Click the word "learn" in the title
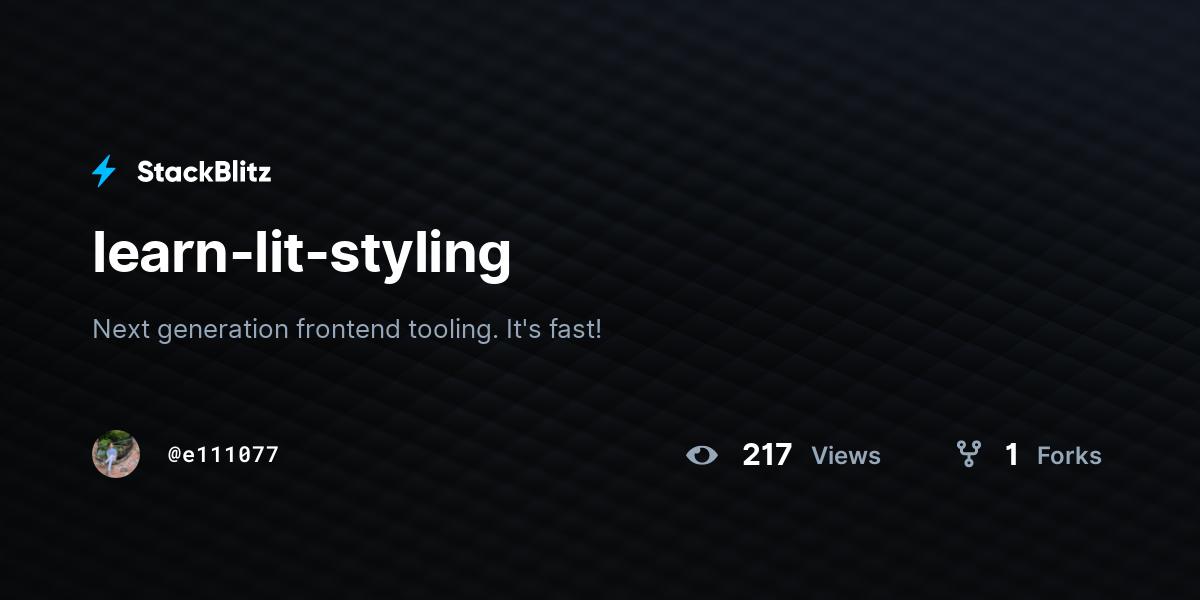Image resolution: width=1200 pixels, height=600 pixels. [x=159, y=253]
